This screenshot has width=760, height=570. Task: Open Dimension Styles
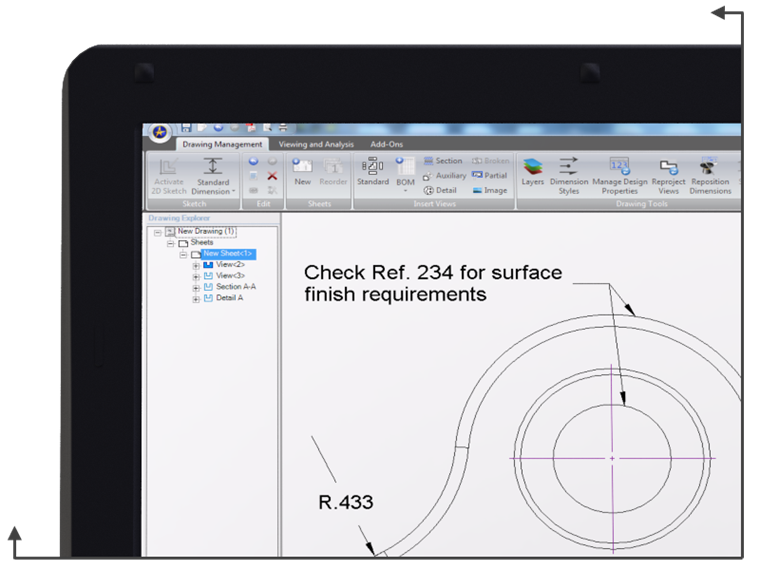[569, 176]
